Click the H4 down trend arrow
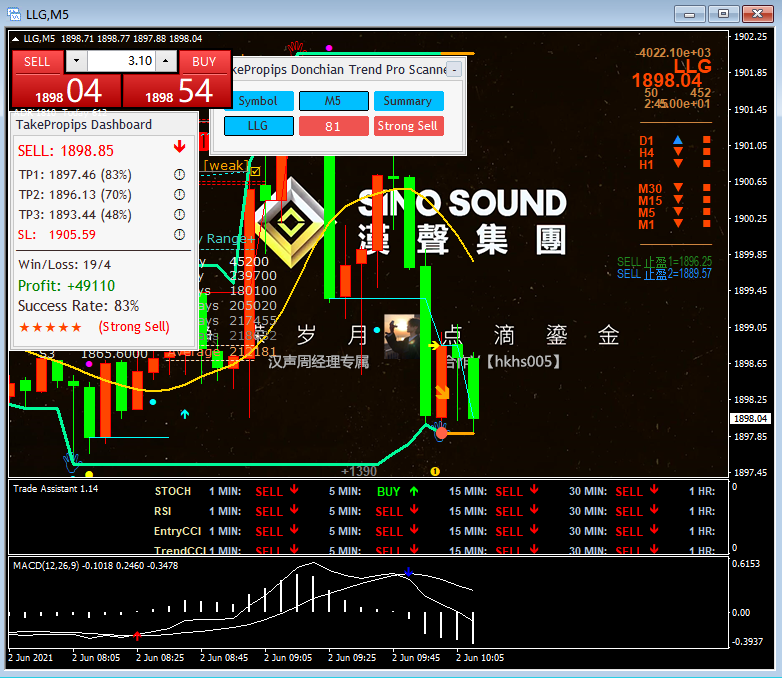This screenshot has width=782, height=678. 678,151
